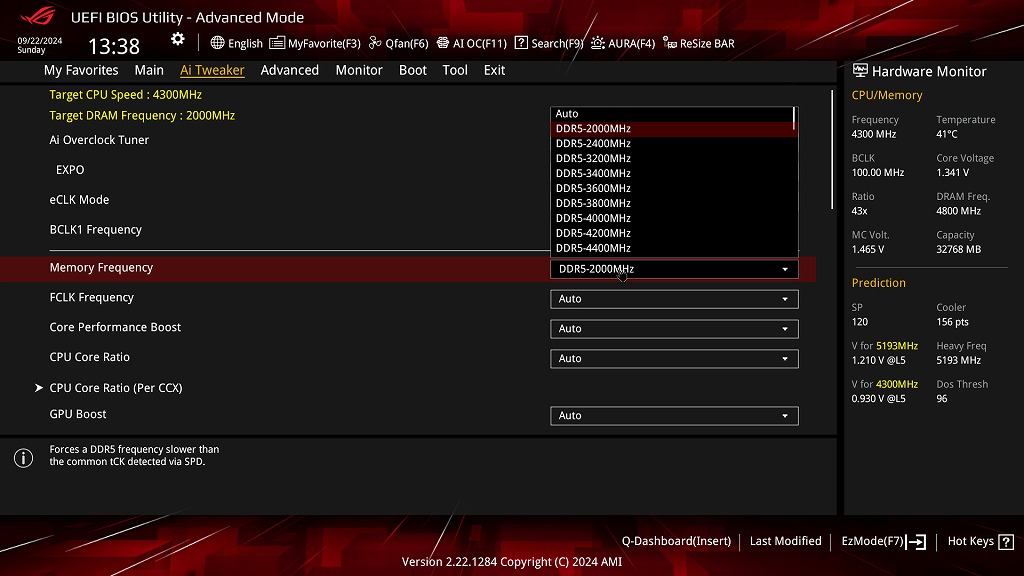
Task: Click the Prediction section heading
Action: point(878,283)
